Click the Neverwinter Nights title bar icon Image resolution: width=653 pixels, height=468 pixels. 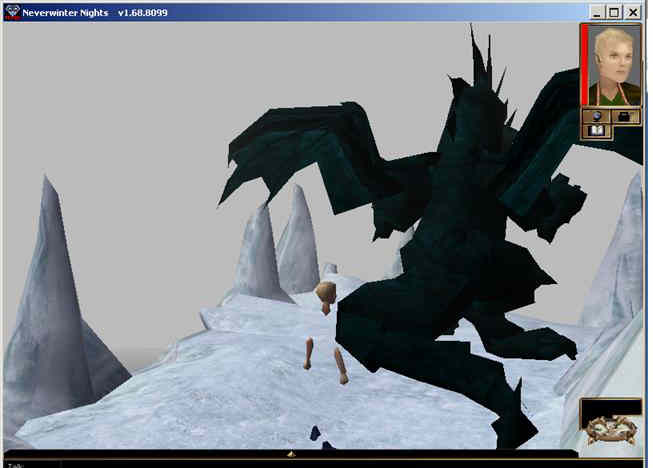pos(12,12)
